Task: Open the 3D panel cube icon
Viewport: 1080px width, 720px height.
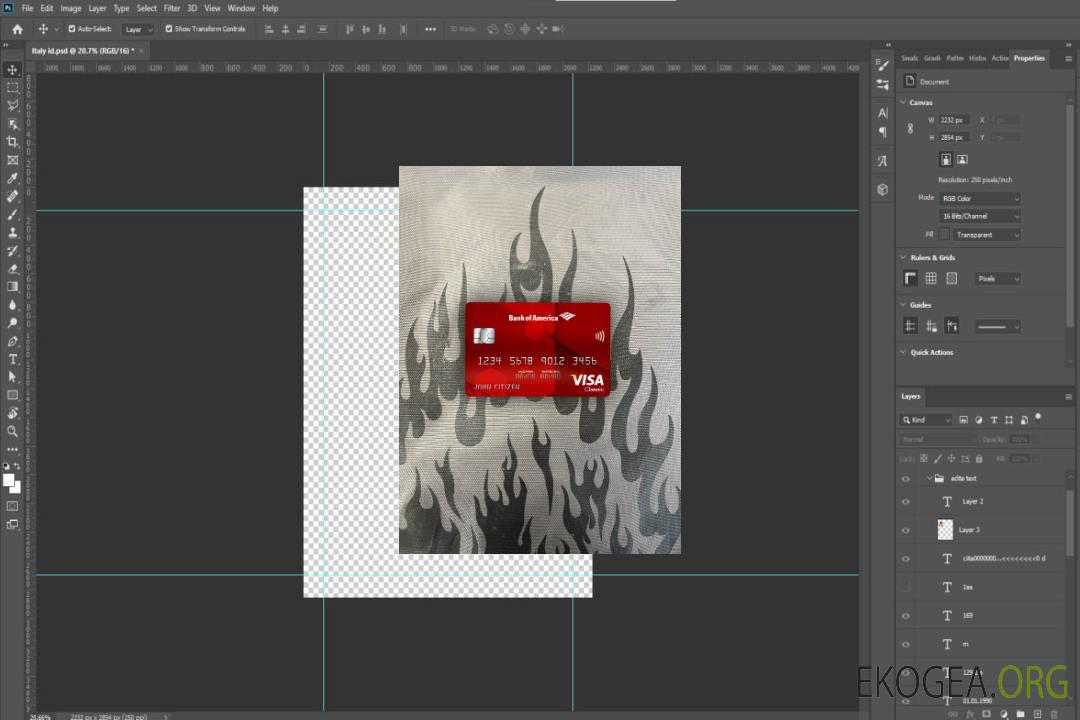Action: [x=882, y=189]
